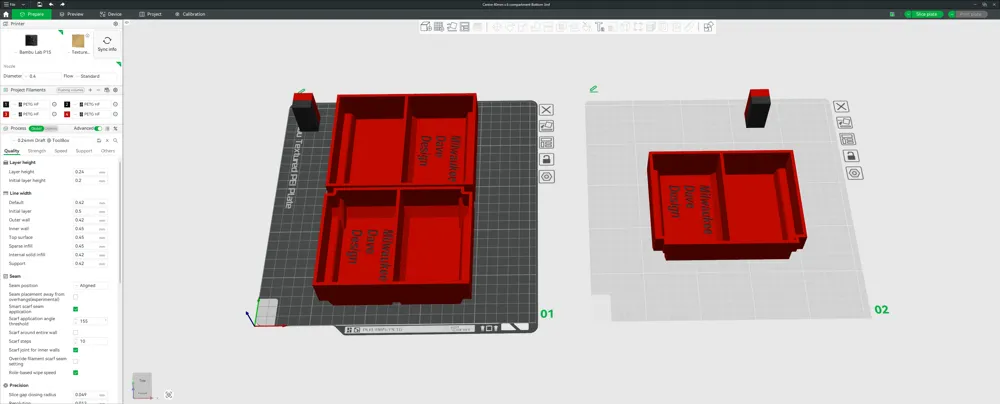
Task: Open filament 3 PETG HF dropdown
Action: (31, 114)
